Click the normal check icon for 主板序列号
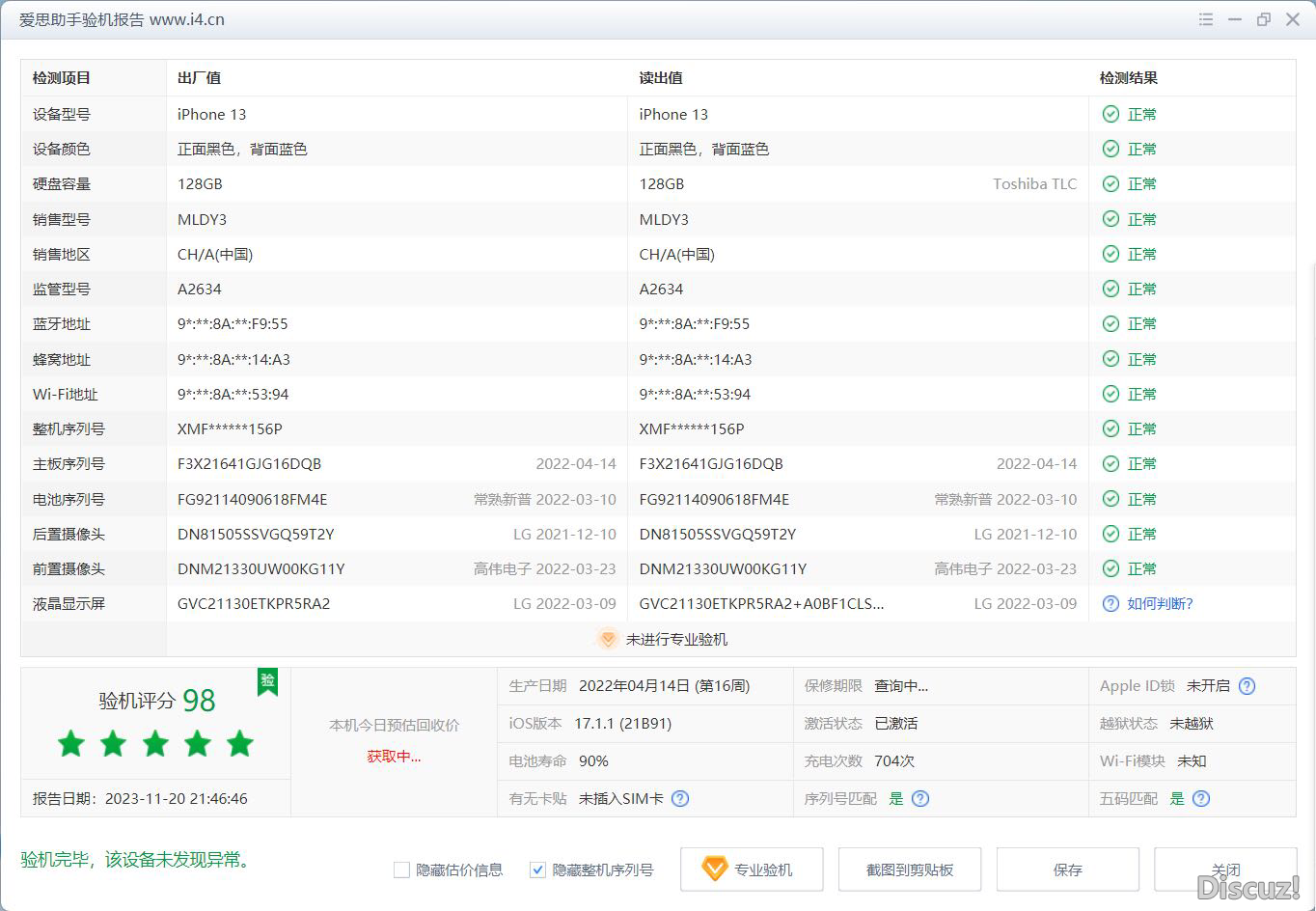The height and width of the screenshot is (911, 1316). click(x=1110, y=463)
